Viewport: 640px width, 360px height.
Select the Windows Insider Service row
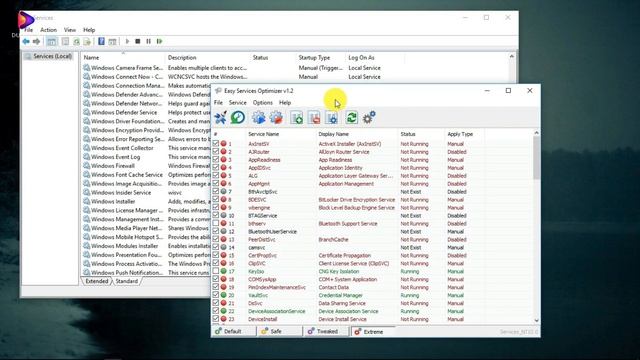[121, 192]
